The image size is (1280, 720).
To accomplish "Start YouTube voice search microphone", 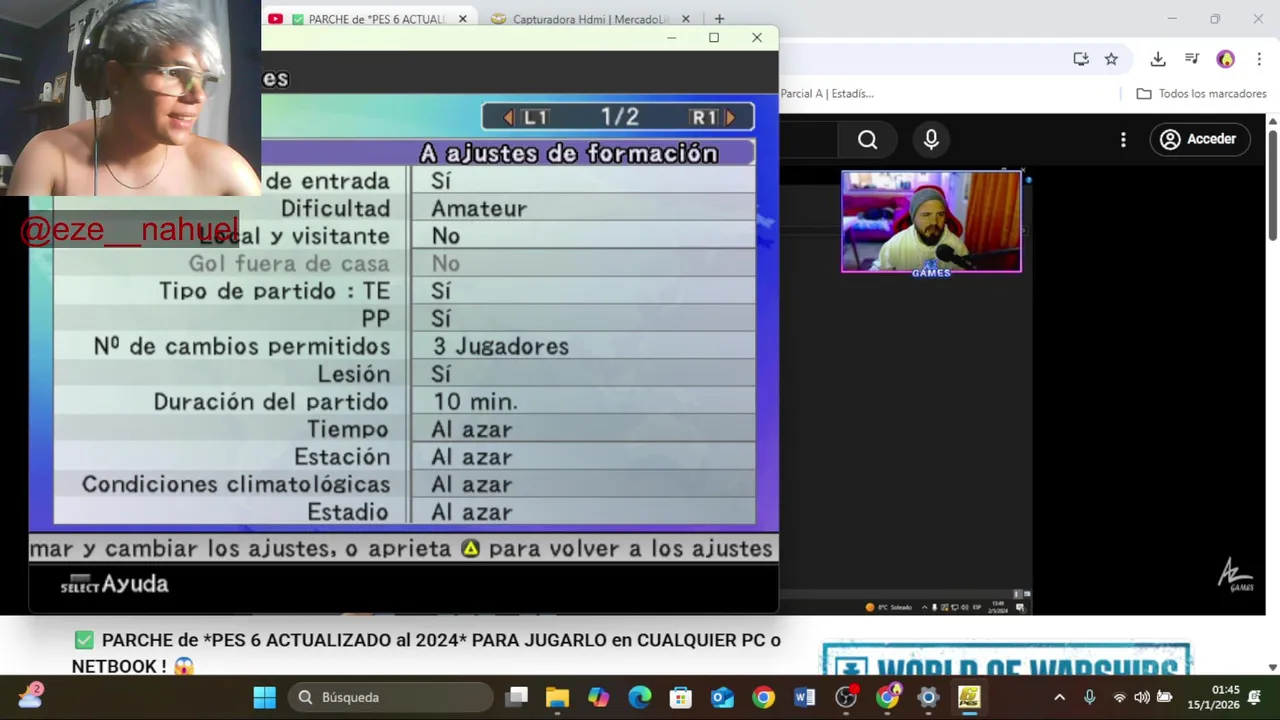I will pyautogui.click(x=931, y=140).
